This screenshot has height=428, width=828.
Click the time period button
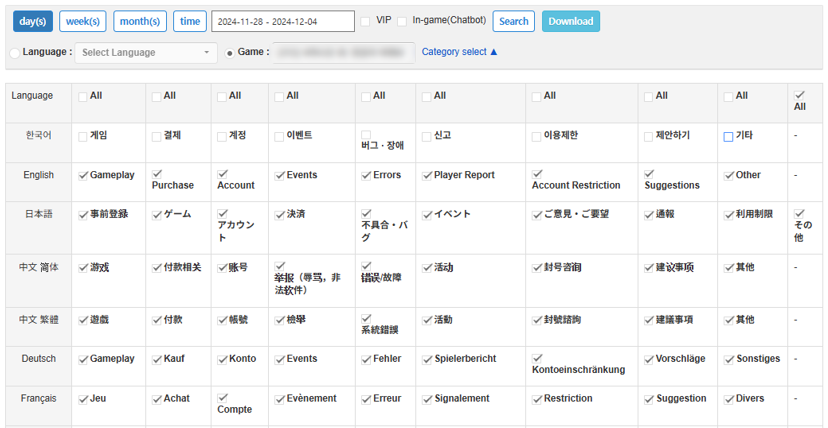pos(189,21)
